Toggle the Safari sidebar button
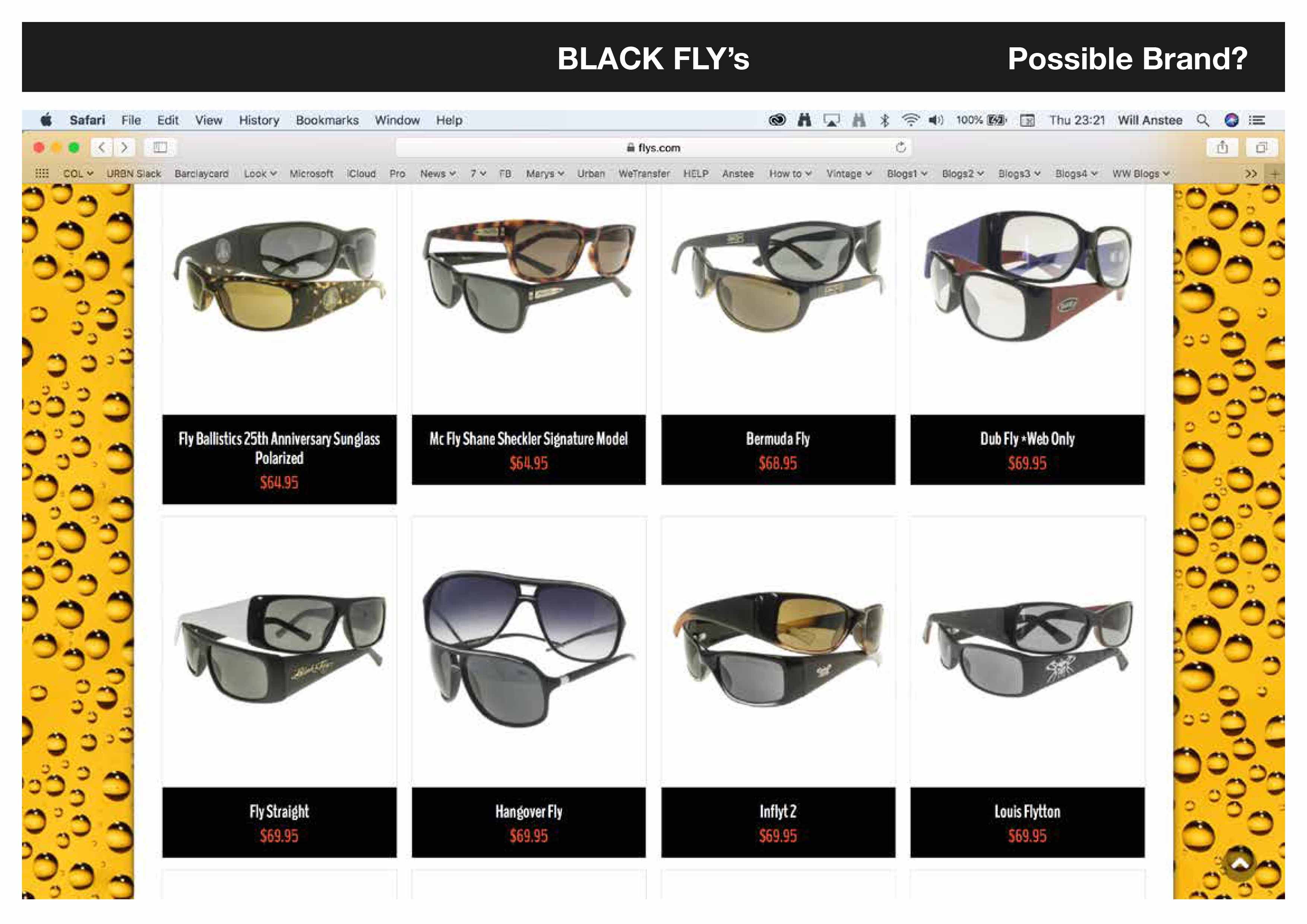This screenshot has width=1307, height=924. coord(161,148)
